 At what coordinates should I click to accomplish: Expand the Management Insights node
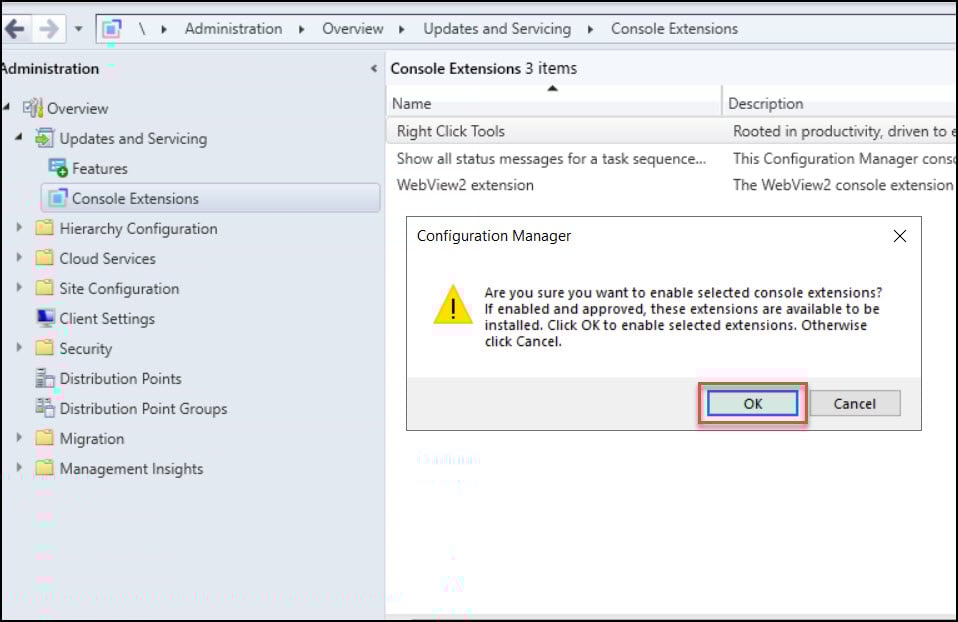19,467
